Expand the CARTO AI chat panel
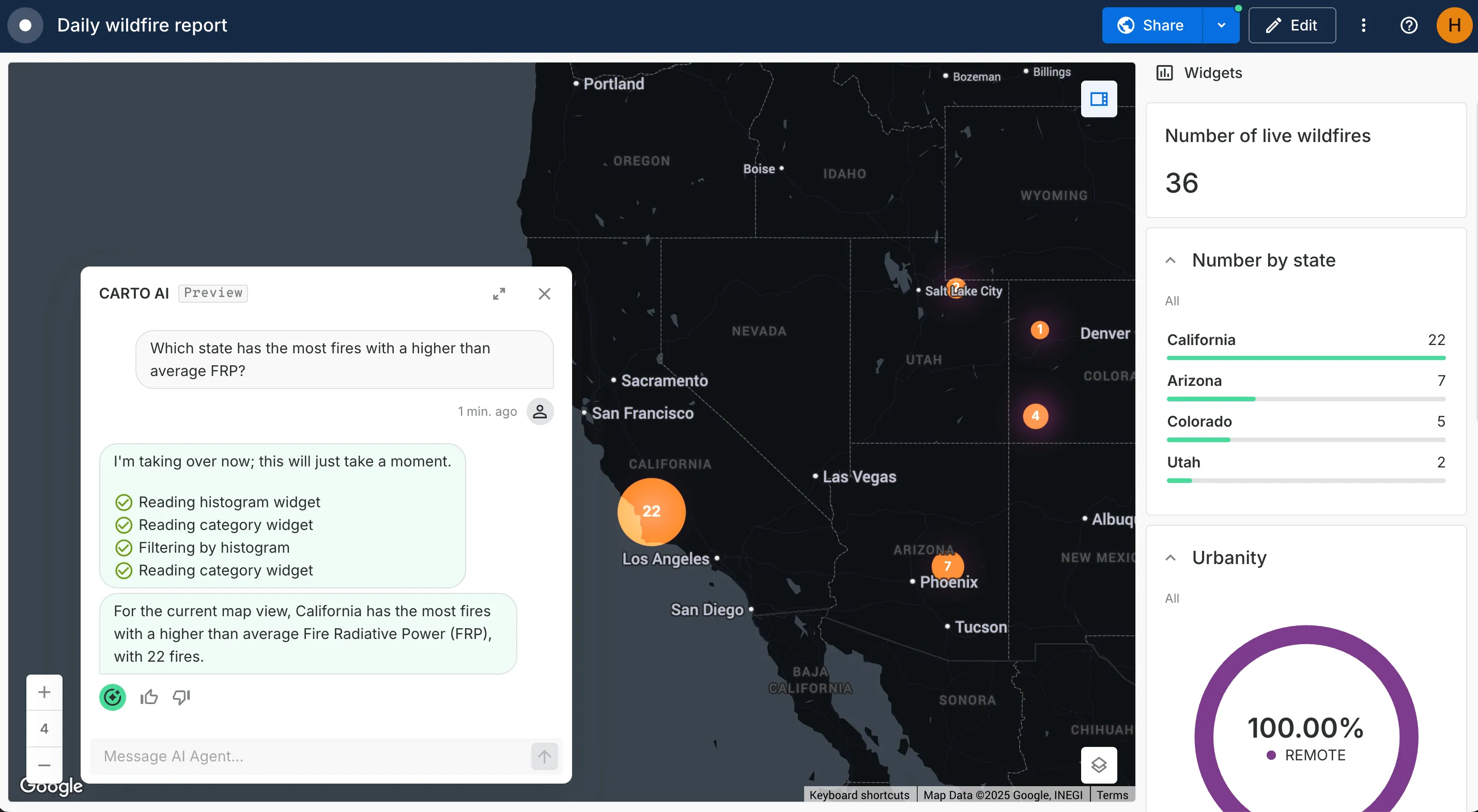 pyautogui.click(x=499, y=293)
